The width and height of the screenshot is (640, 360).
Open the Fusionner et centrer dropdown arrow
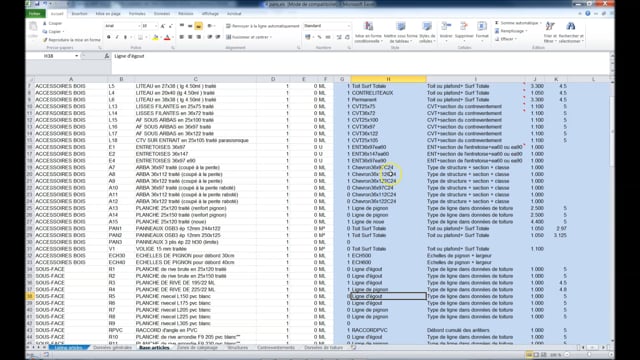(271, 37)
